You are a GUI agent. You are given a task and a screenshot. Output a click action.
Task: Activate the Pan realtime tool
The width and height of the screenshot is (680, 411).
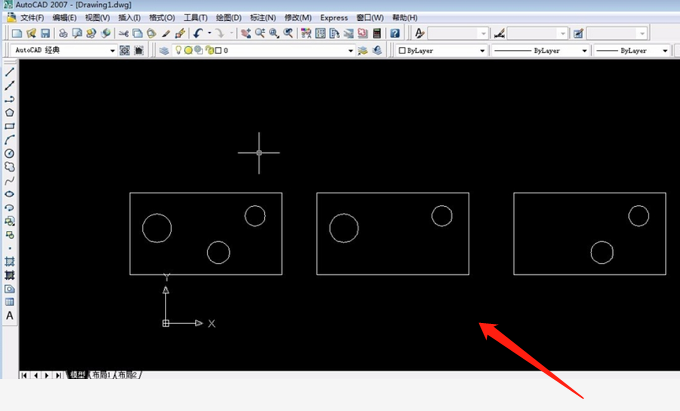(x=246, y=33)
